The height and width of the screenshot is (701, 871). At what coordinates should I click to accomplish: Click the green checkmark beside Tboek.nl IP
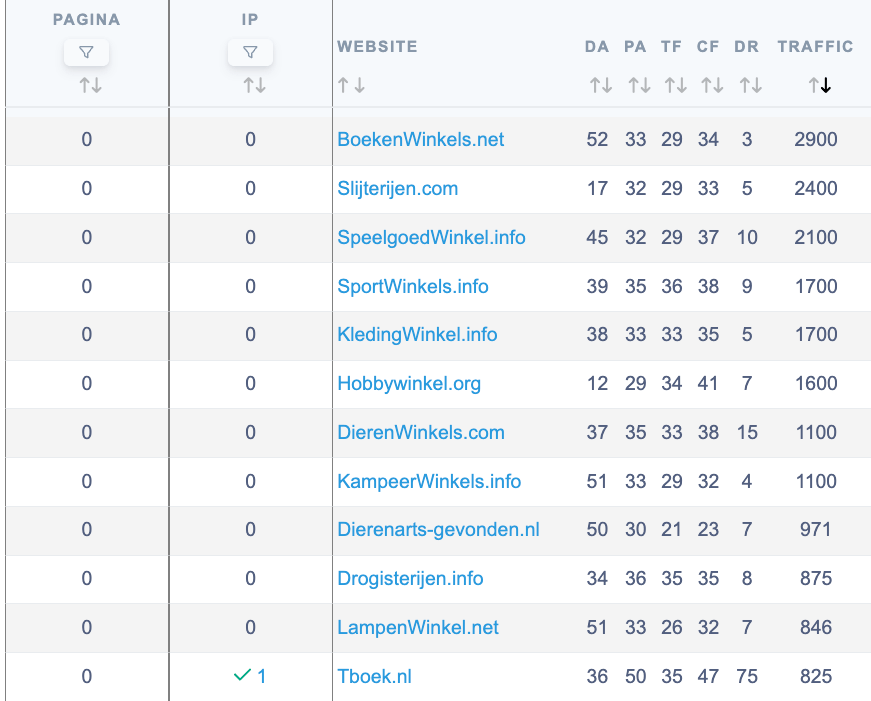pos(241,675)
